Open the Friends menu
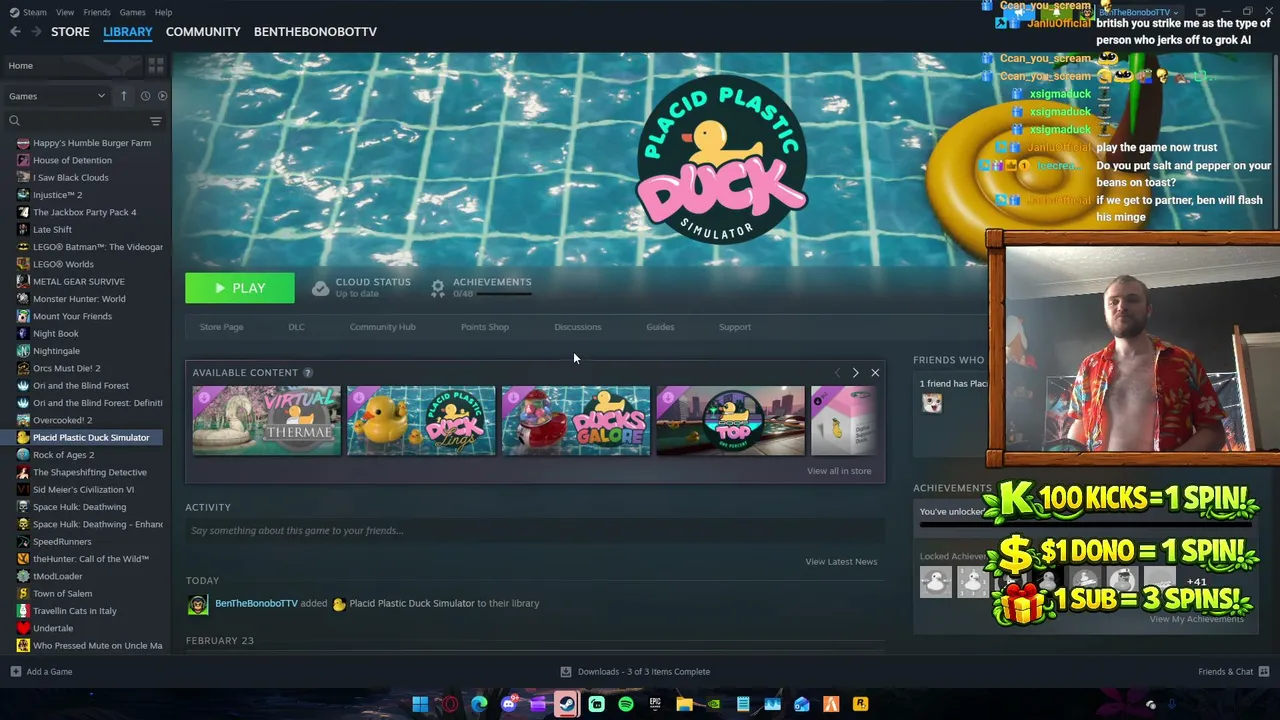Image resolution: width=1280 pixels, height=720 pixels. coord(97,12)
